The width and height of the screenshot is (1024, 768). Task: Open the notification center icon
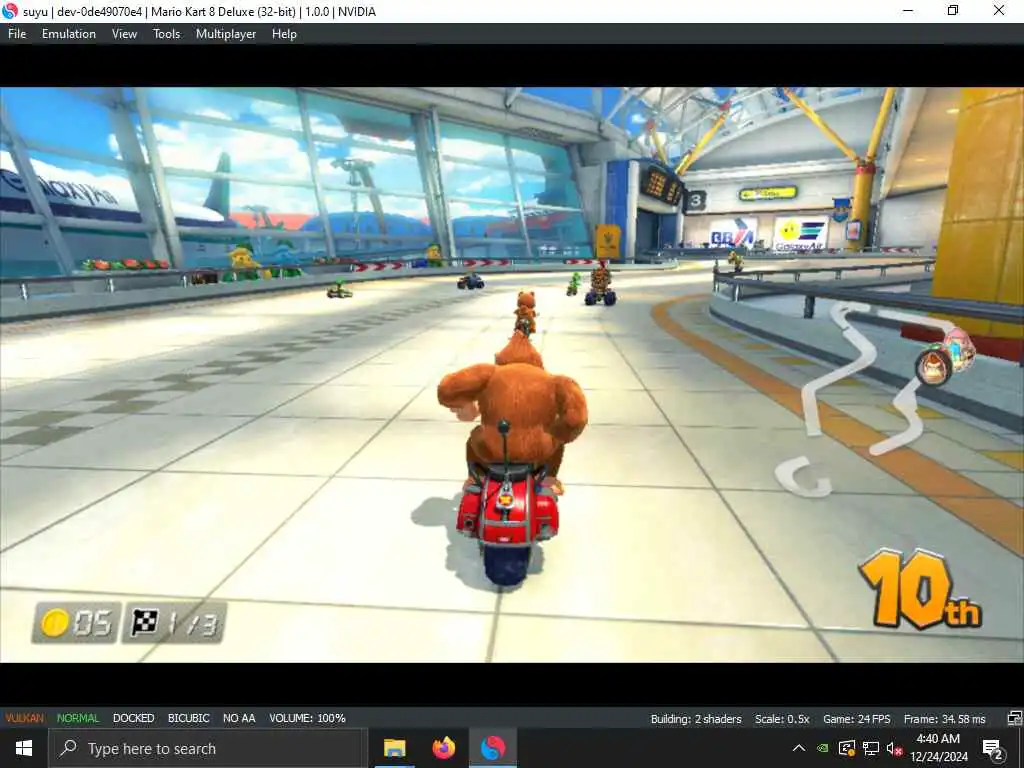coord(993,749)
